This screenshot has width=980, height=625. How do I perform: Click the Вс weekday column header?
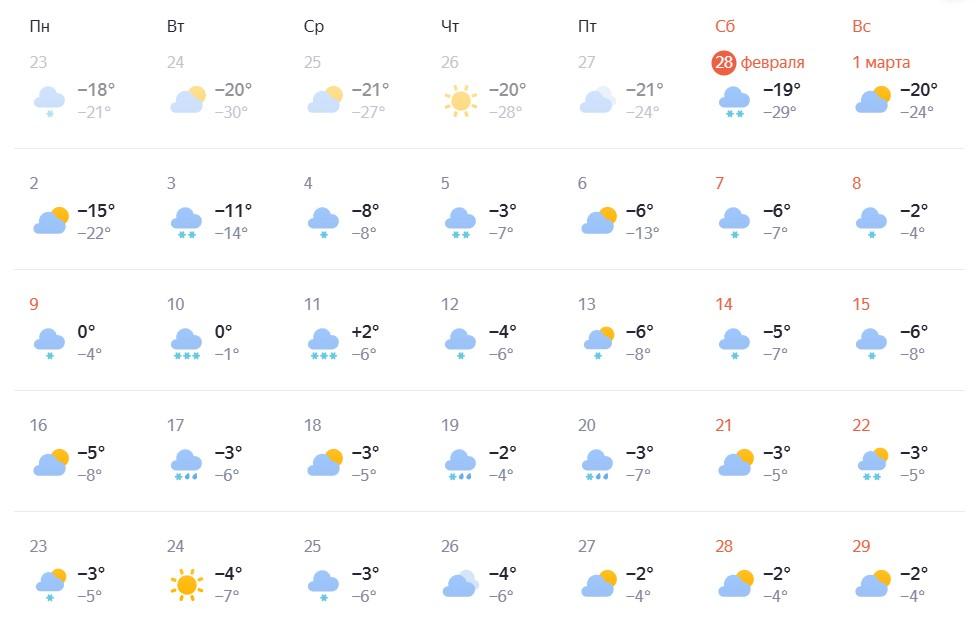click(862, 26)
